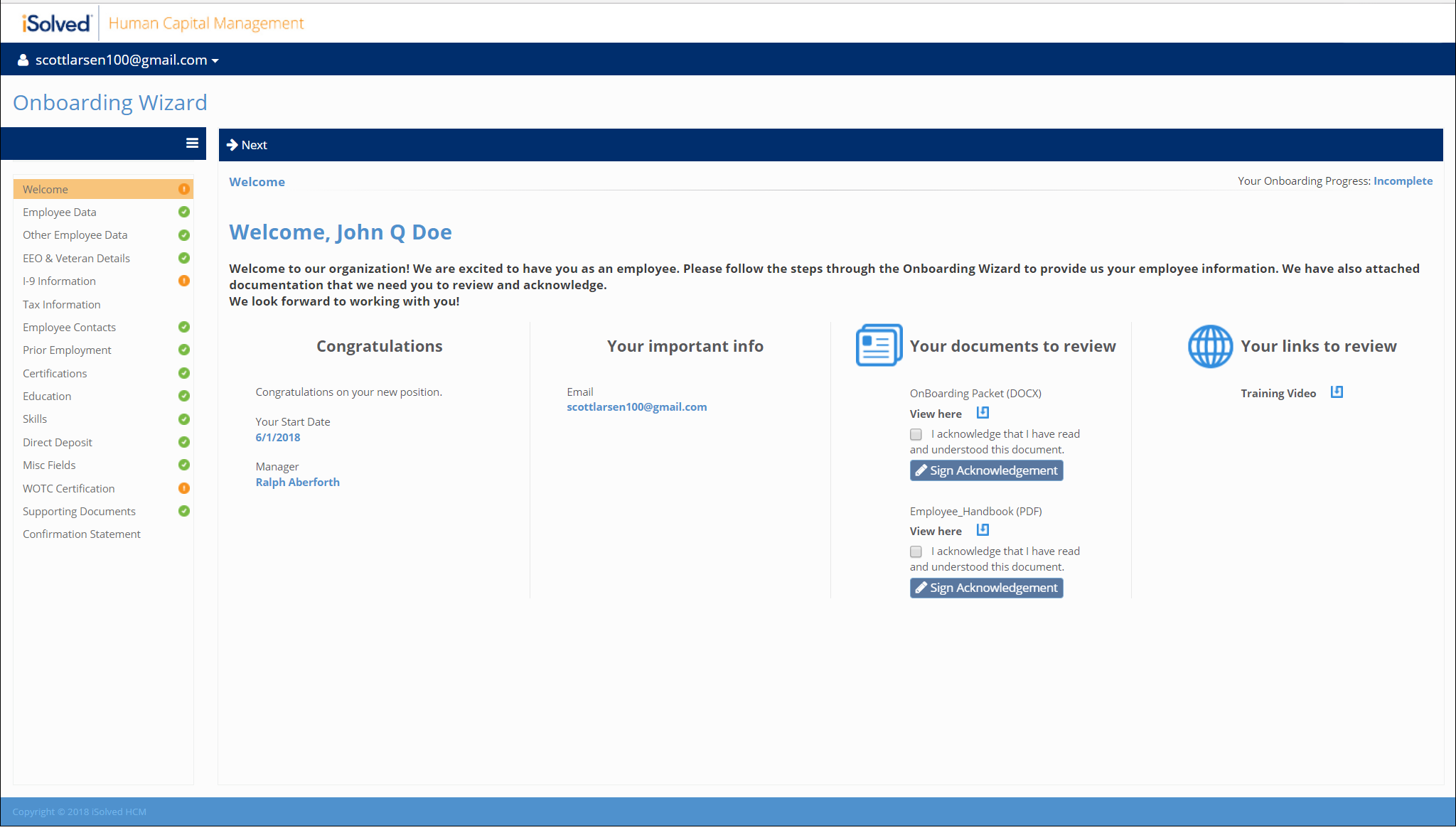Screen dimensions: 1456x830
Task: Open the Training Video link icon
Action: 1337,392
